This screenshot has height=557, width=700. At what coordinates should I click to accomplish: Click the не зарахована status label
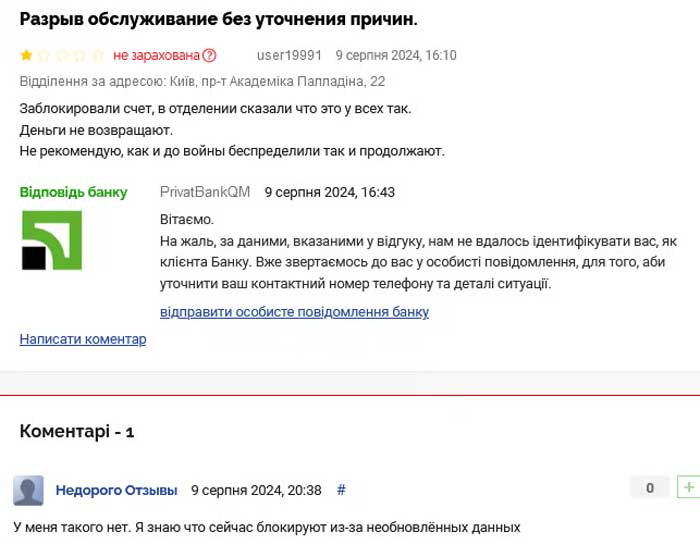point(156,55)
